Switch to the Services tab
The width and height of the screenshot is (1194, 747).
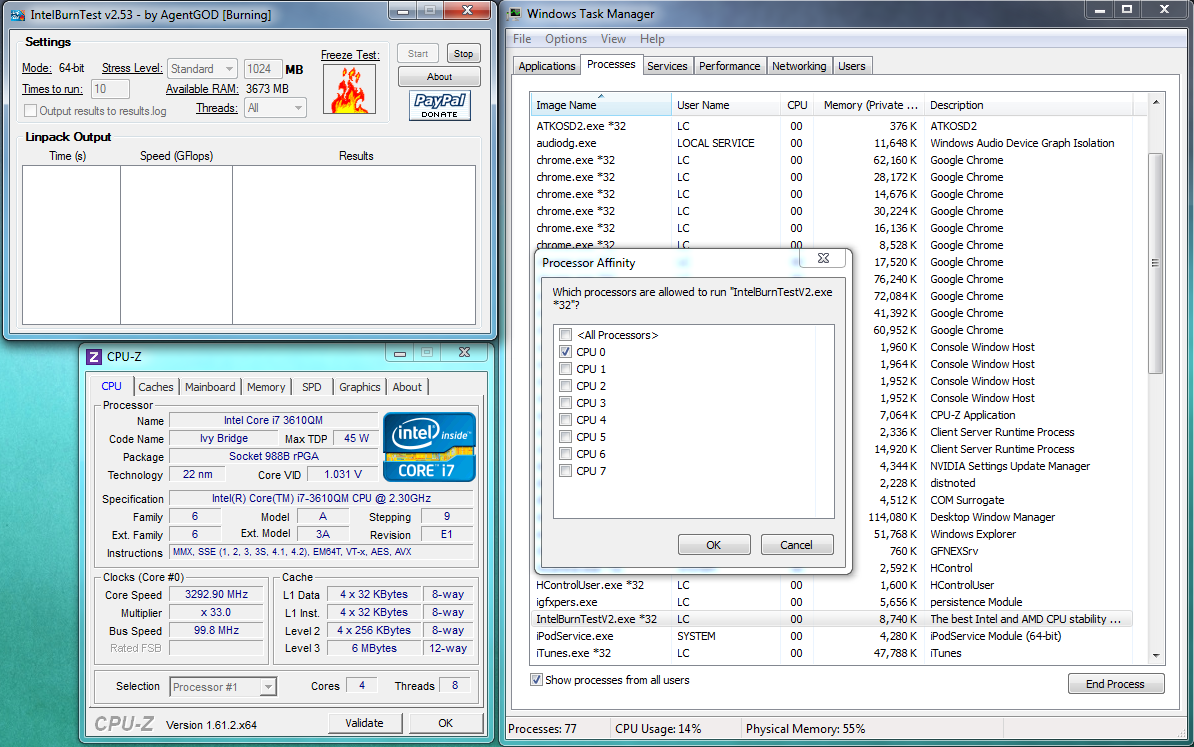[x=667, y=66]
